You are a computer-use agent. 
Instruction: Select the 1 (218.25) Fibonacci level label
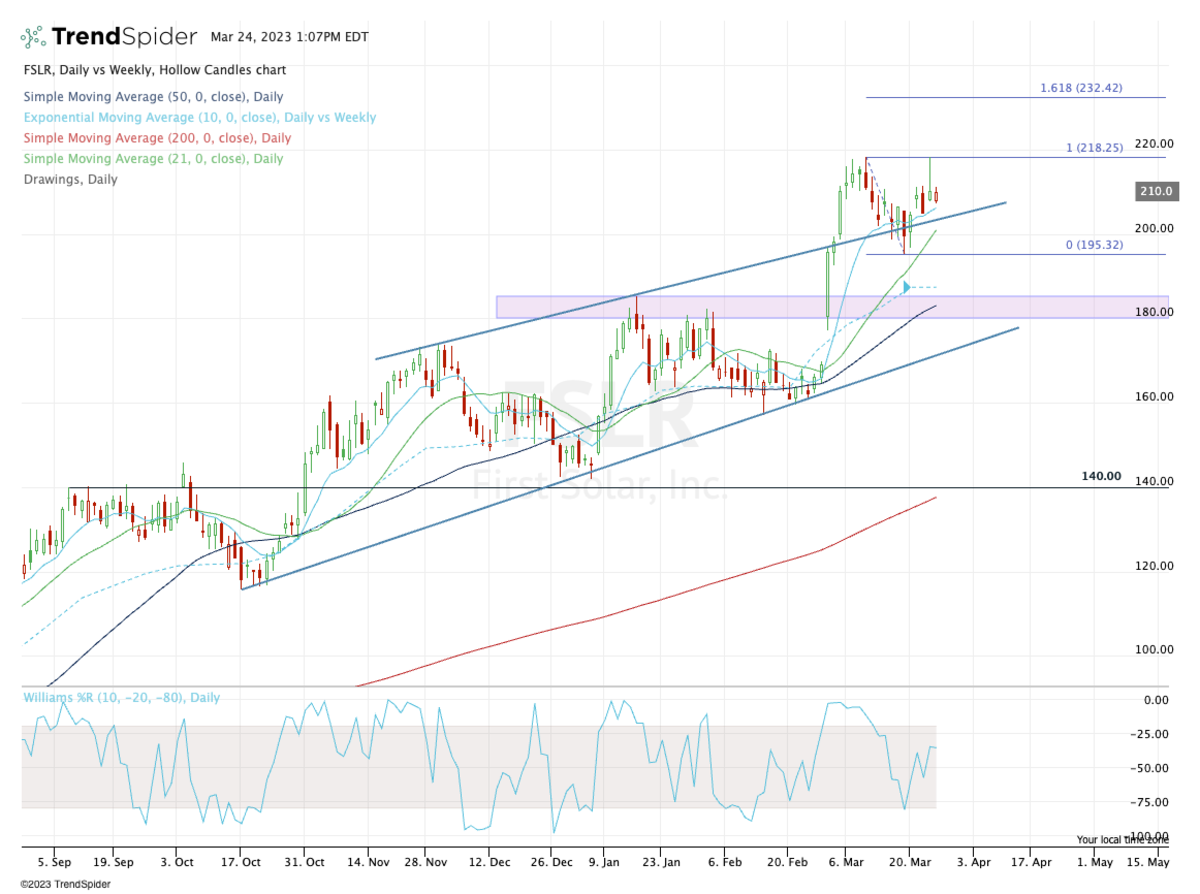coord(1094,147)
